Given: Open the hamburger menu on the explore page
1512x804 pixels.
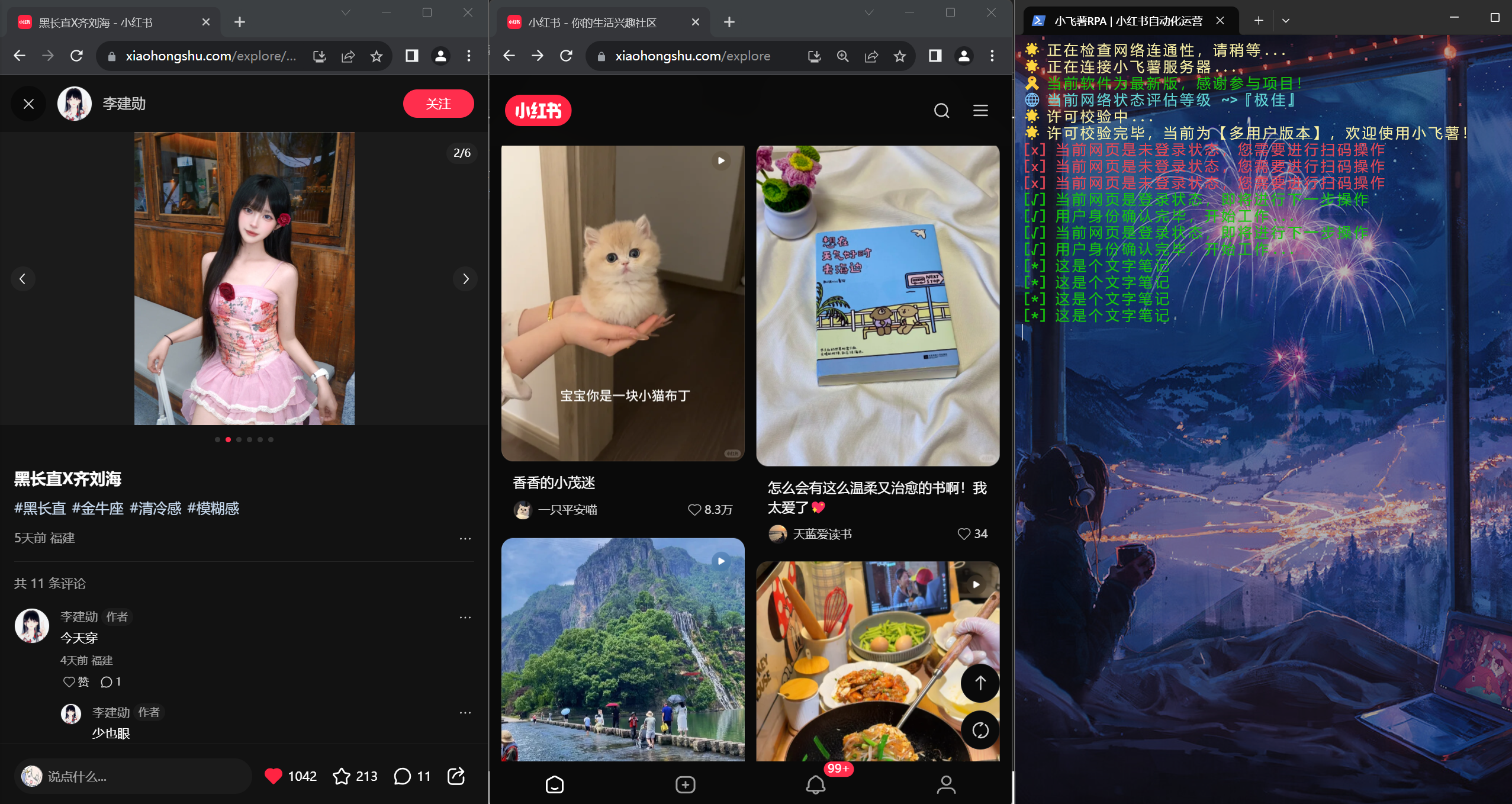Looking at the screenshot, I should pos(980,110).
